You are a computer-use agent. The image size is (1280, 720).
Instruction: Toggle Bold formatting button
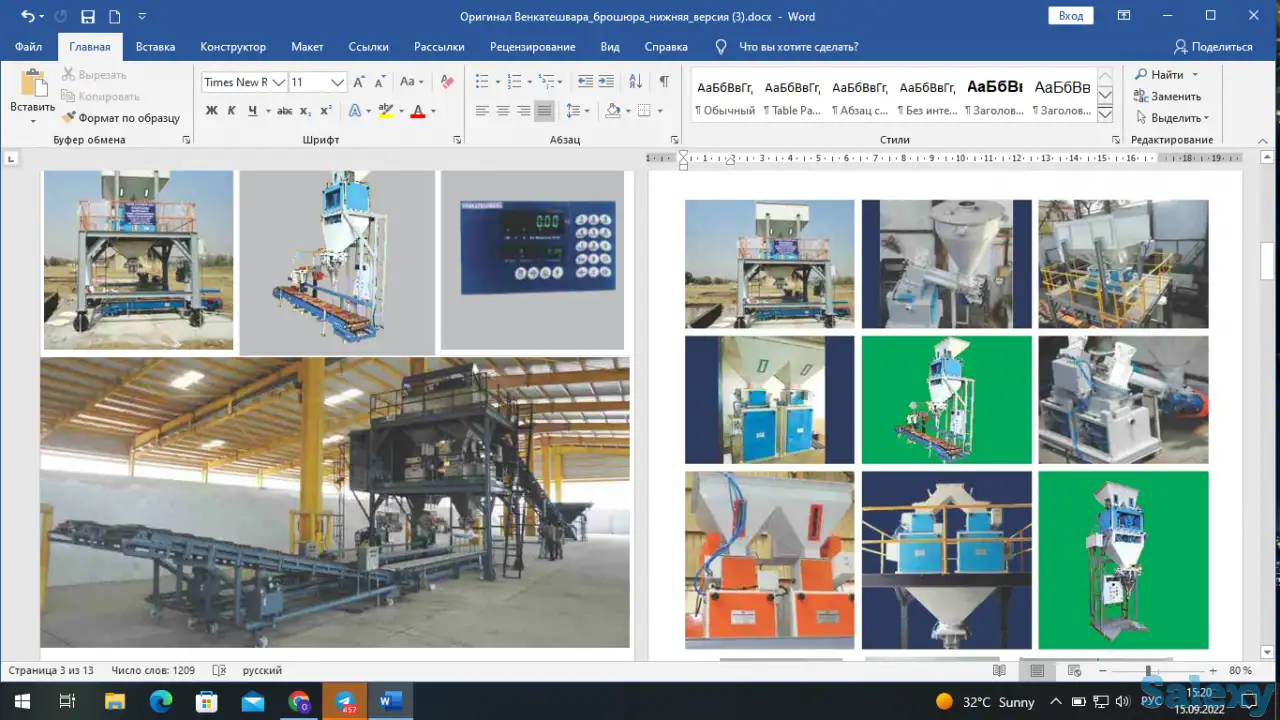pyautogui.click(x=211, y=111)
